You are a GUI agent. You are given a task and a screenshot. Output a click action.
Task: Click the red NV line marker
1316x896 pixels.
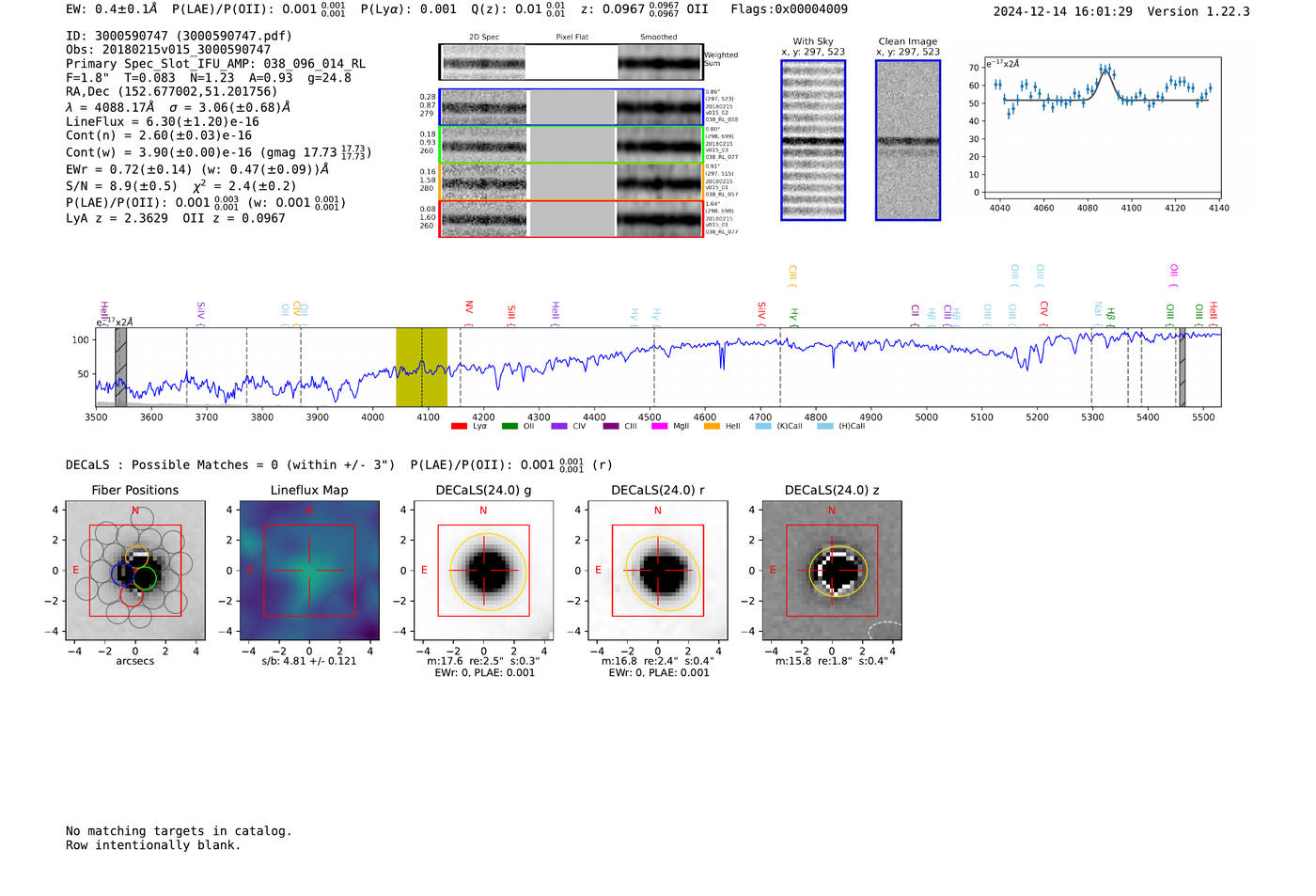pos(469,315)
